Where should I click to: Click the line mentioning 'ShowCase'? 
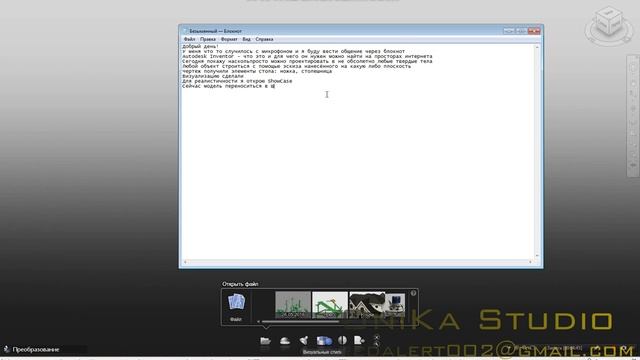[x=237, y=81]
